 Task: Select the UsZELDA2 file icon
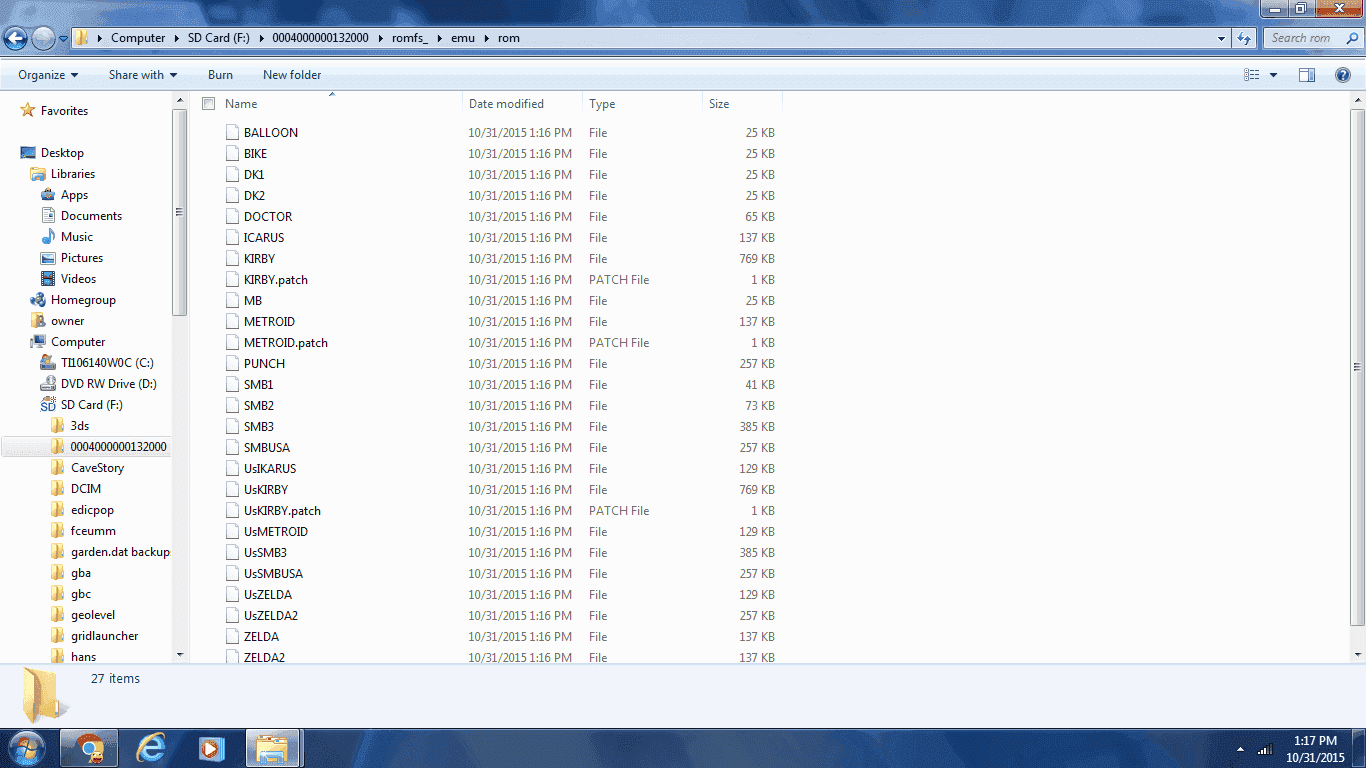(232, 616)
